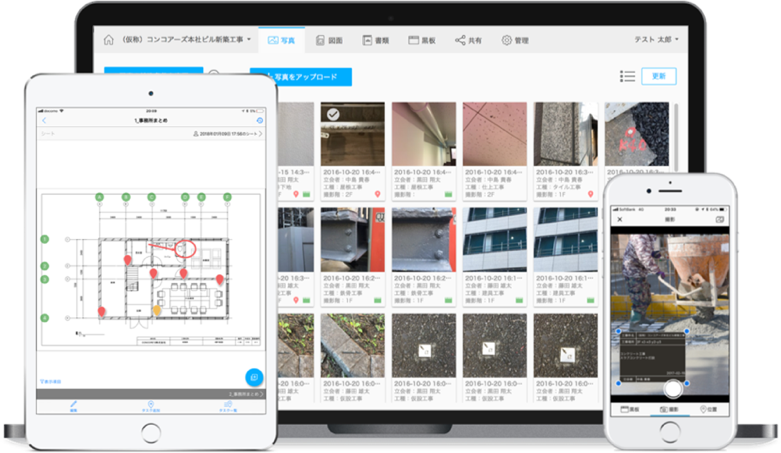The height and width of the screenshot is (453, 781).
Task: Open the project name dropdown in header
Action: (187, 39)
